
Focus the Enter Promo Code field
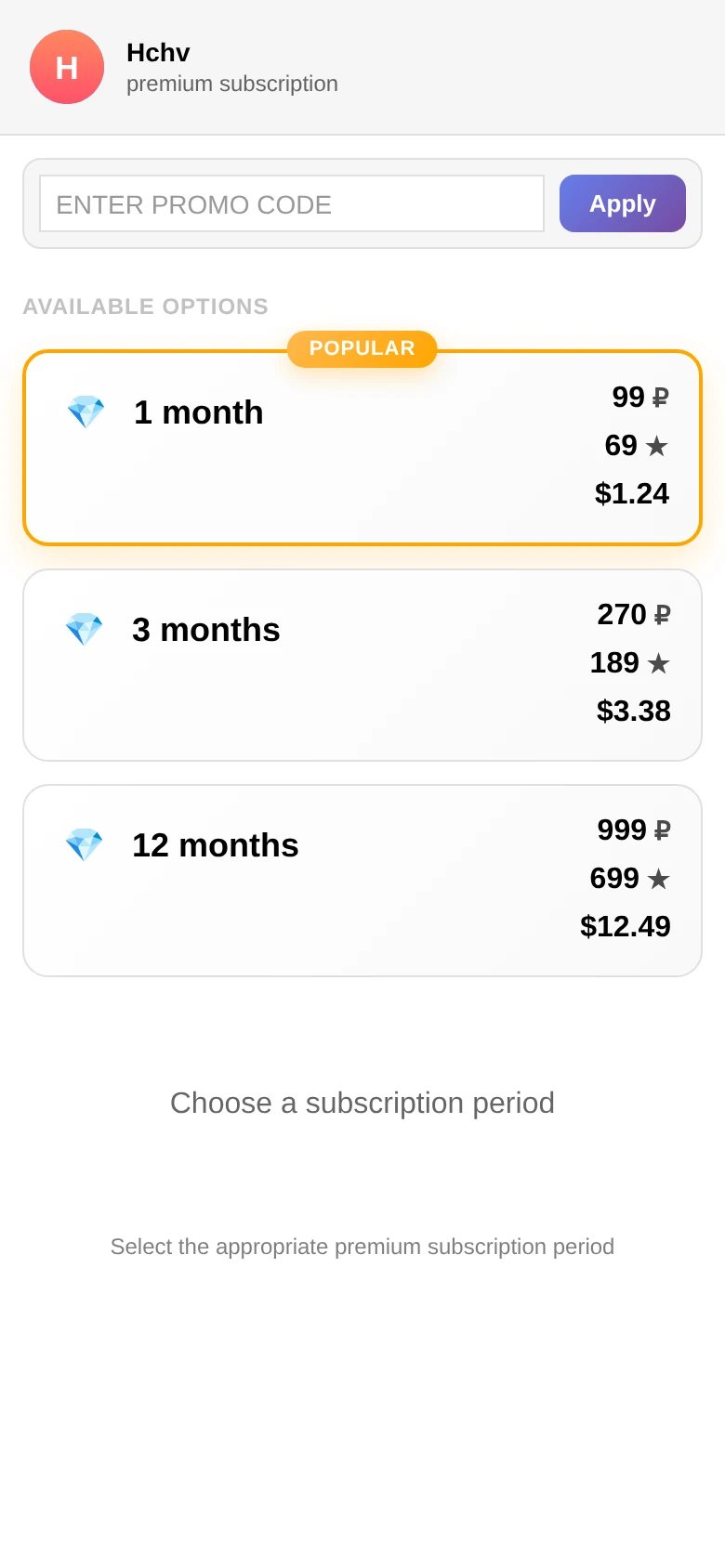tap(292, 203)
